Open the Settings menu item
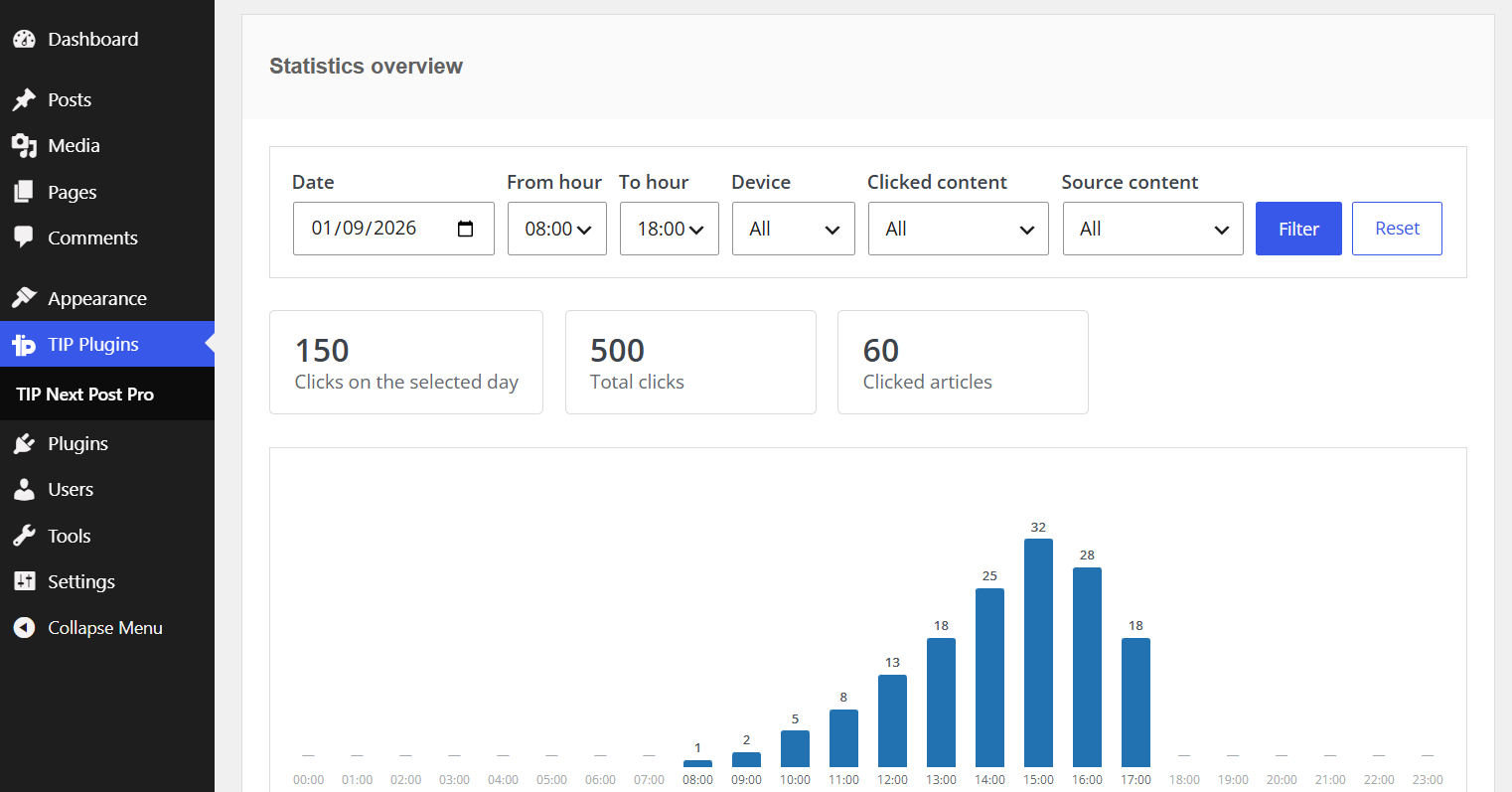1512x792 pixels. (107, 581)
